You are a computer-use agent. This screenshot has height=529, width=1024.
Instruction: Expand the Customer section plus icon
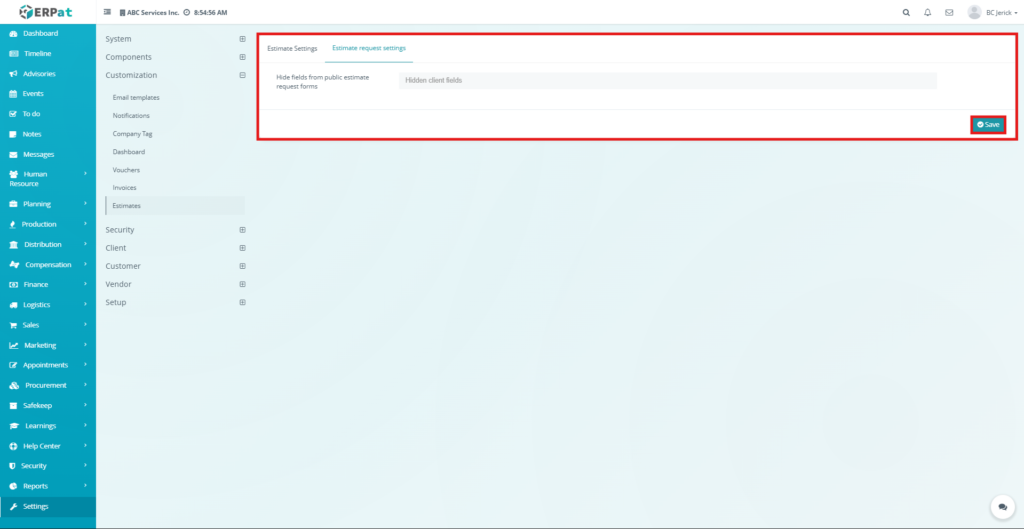point(242,266)
